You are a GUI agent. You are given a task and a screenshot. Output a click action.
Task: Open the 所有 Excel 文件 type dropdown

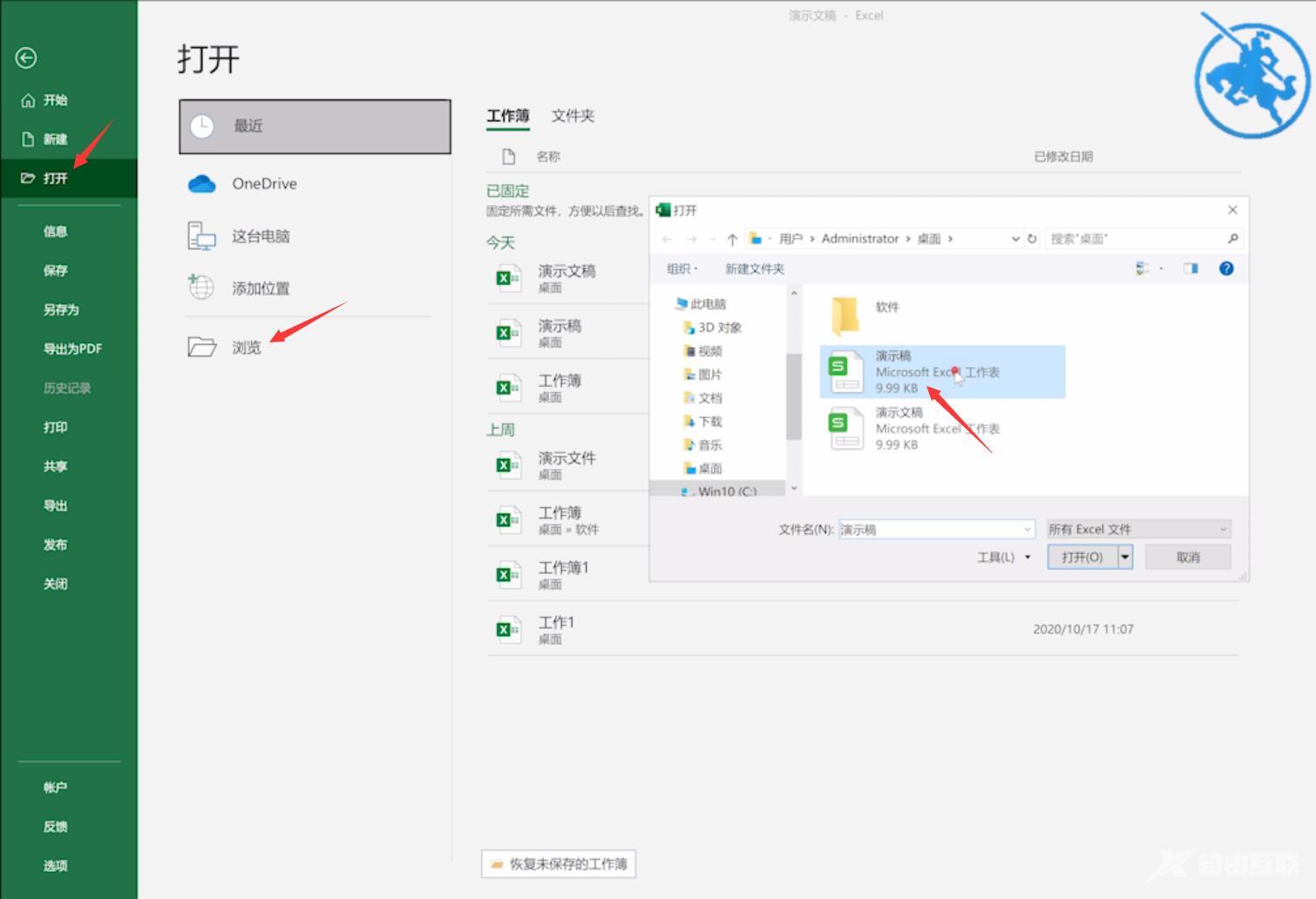pyautogui.click(x=1139, y=530)
